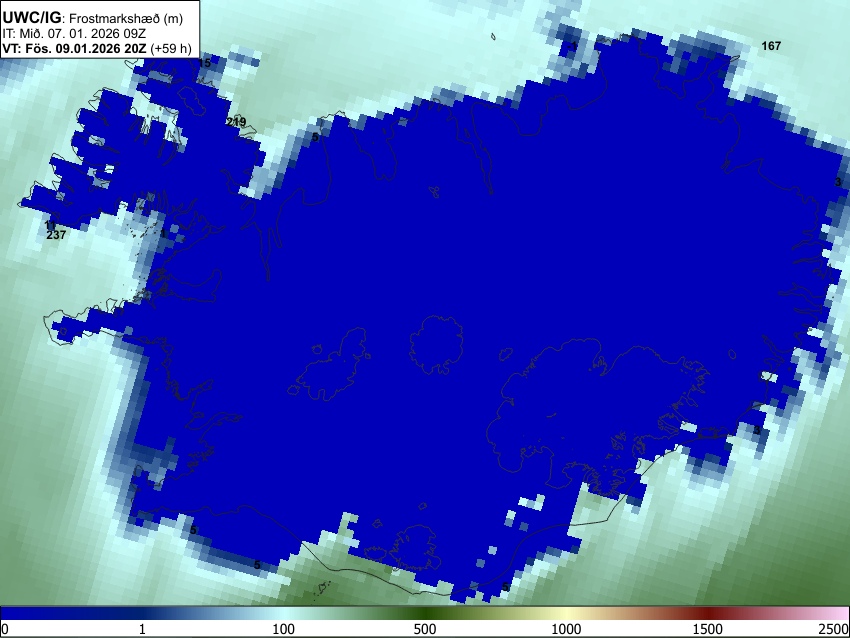Click the legend label "1000"
The height and width of the screenshot is (638, 850).
[566, 629]
